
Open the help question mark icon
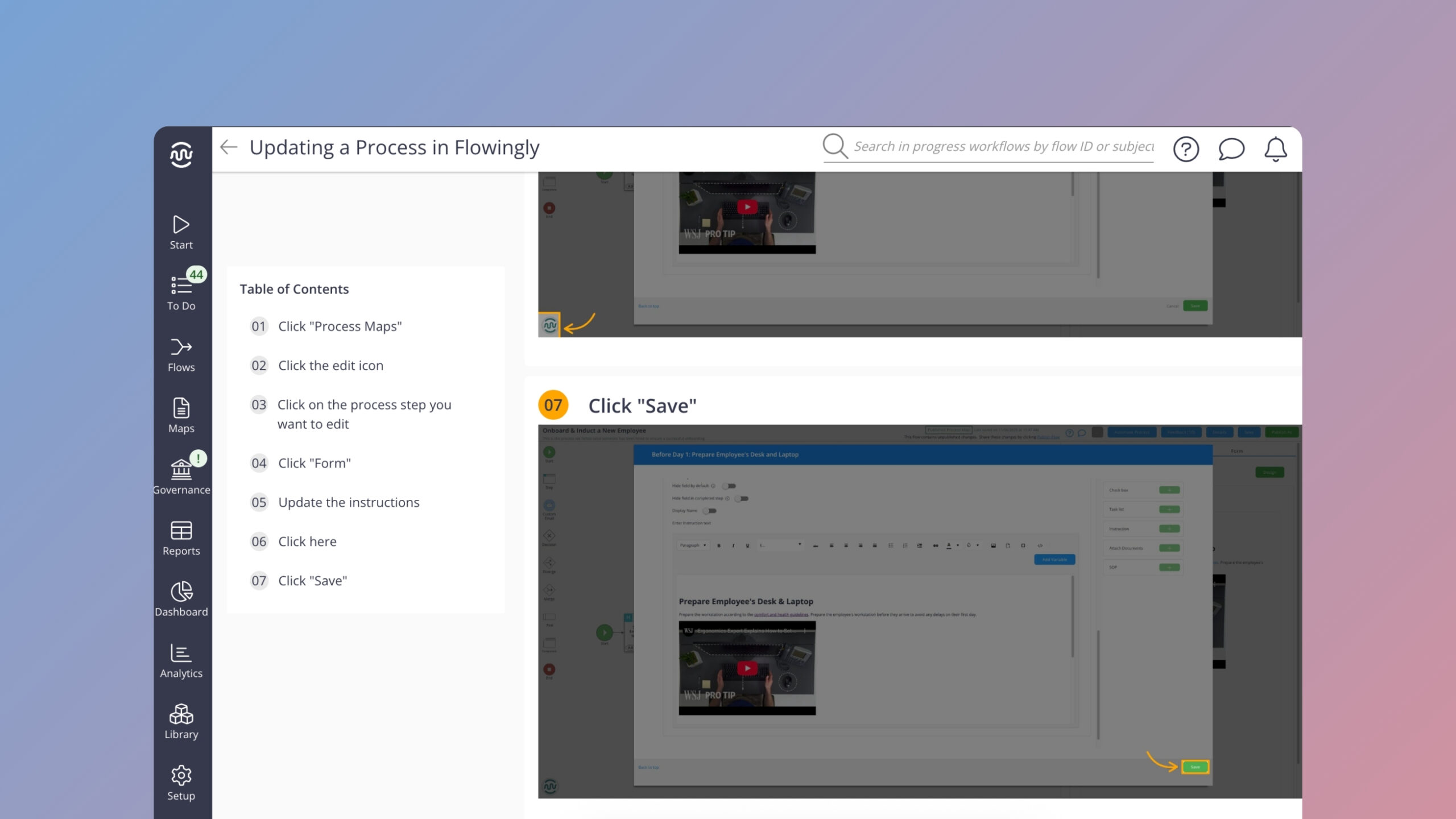click(x=1186, y=149)
